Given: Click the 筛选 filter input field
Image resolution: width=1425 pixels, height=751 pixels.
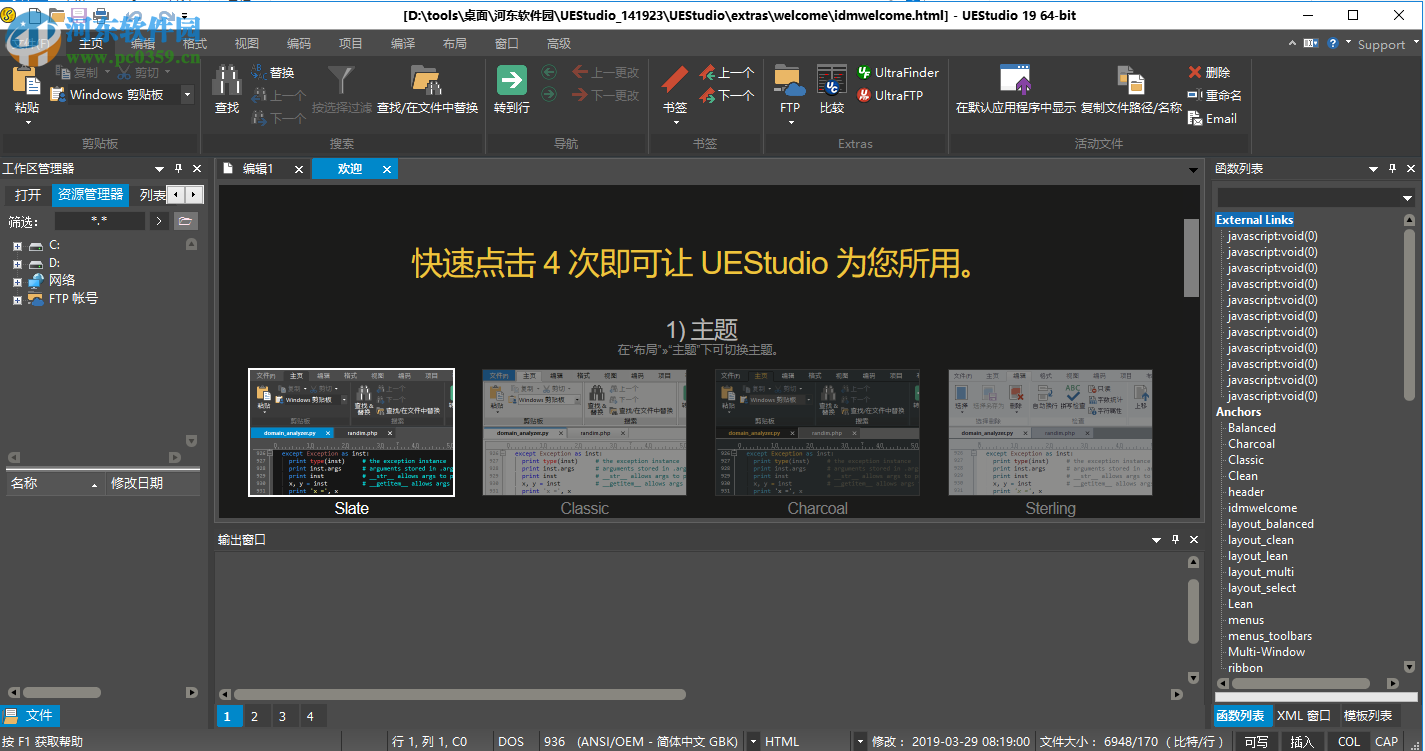Looking at the screenshot, I should pyautogui.click(x=99, y=221).
